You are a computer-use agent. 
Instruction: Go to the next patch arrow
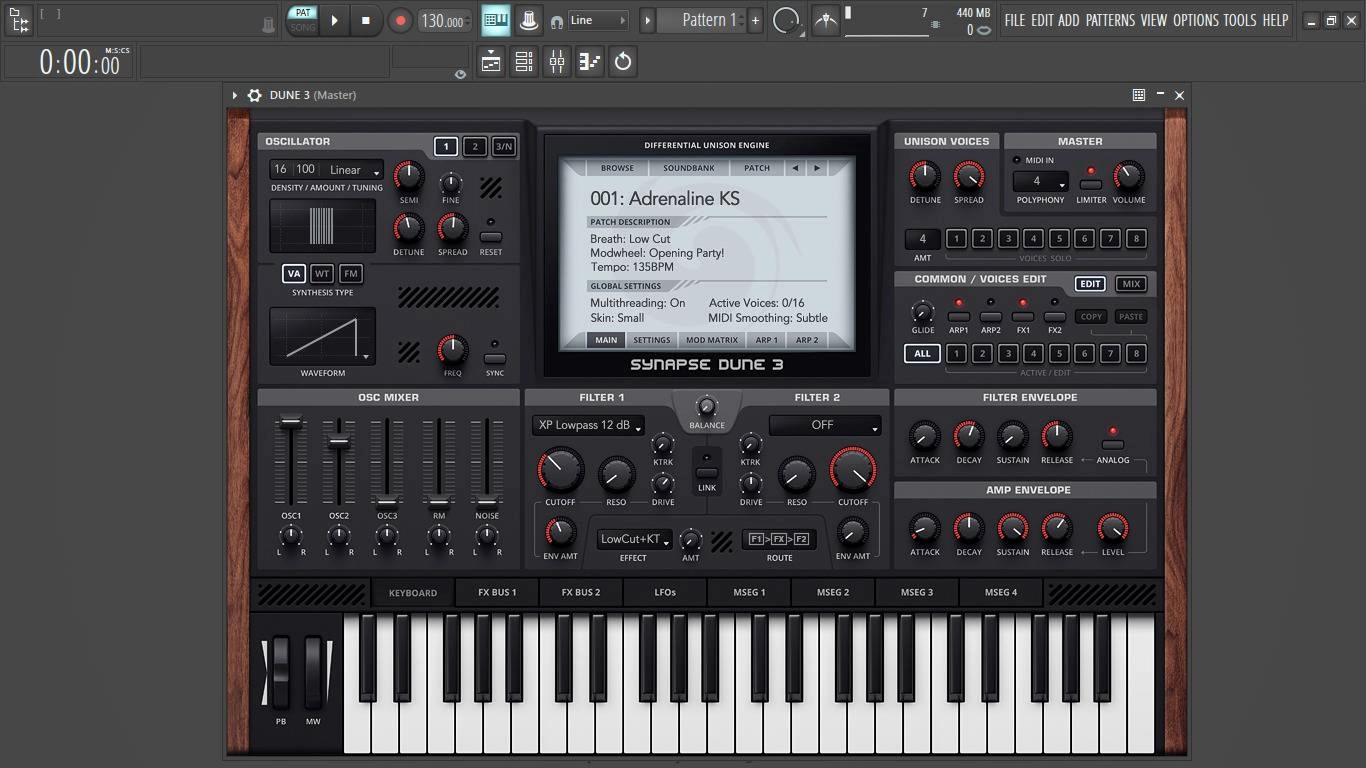point(816,168)
